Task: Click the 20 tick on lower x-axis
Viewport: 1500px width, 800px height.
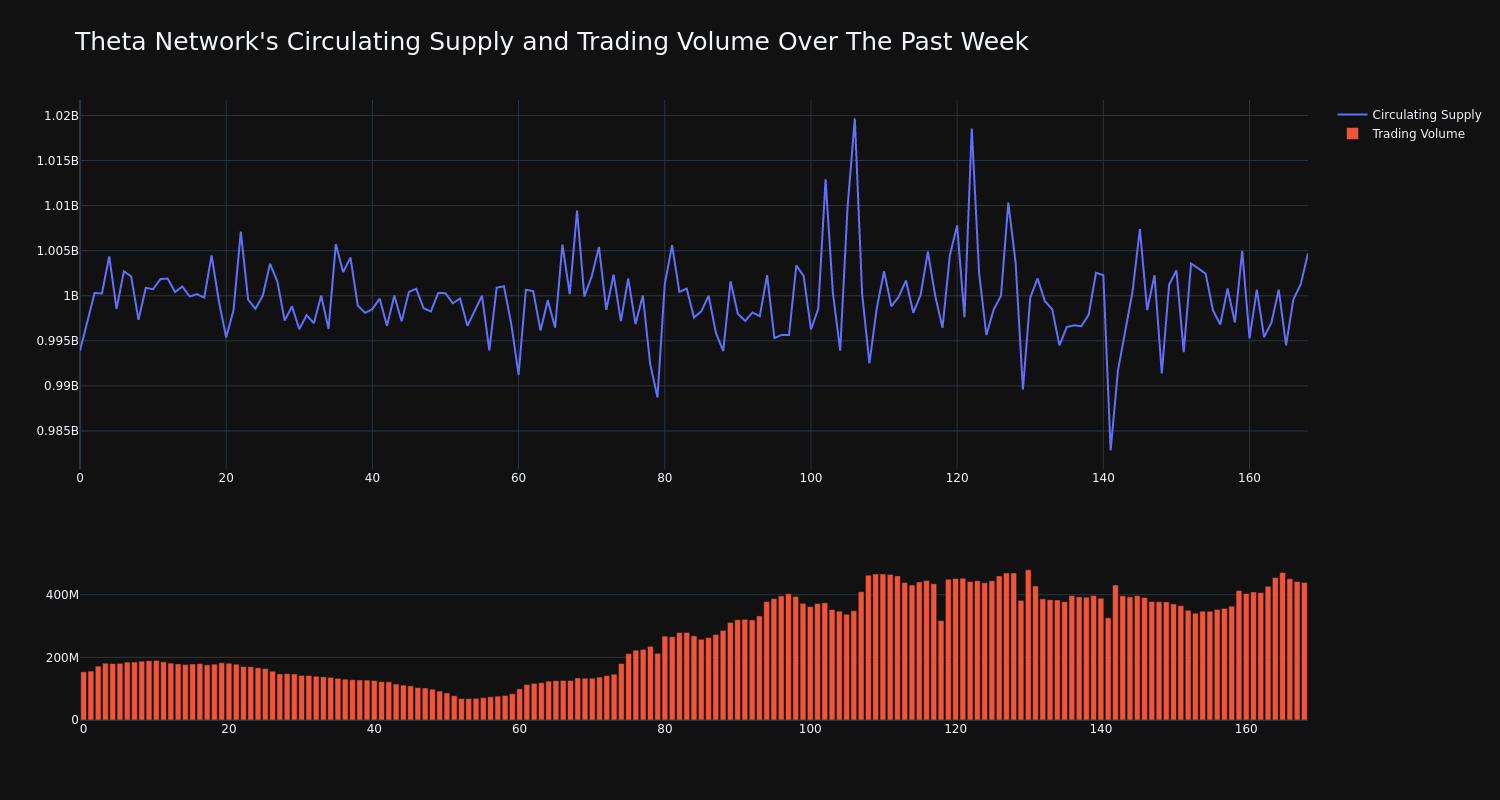Action: point(229,729)
